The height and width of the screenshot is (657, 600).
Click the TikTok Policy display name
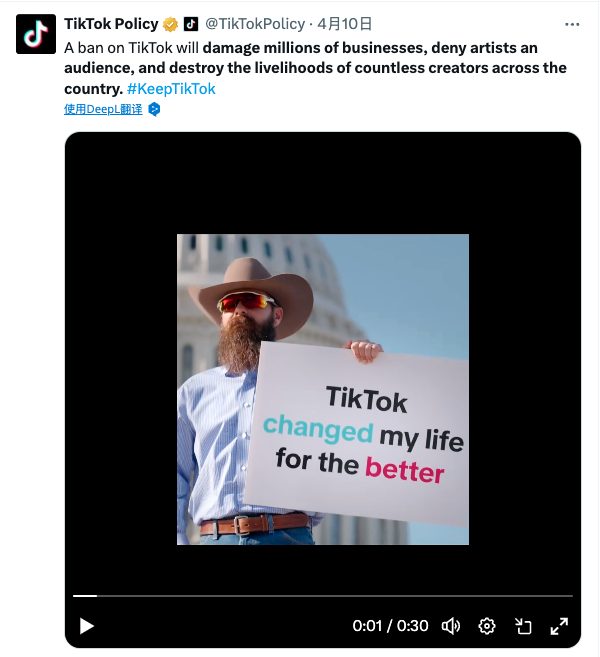click(111, 24)
